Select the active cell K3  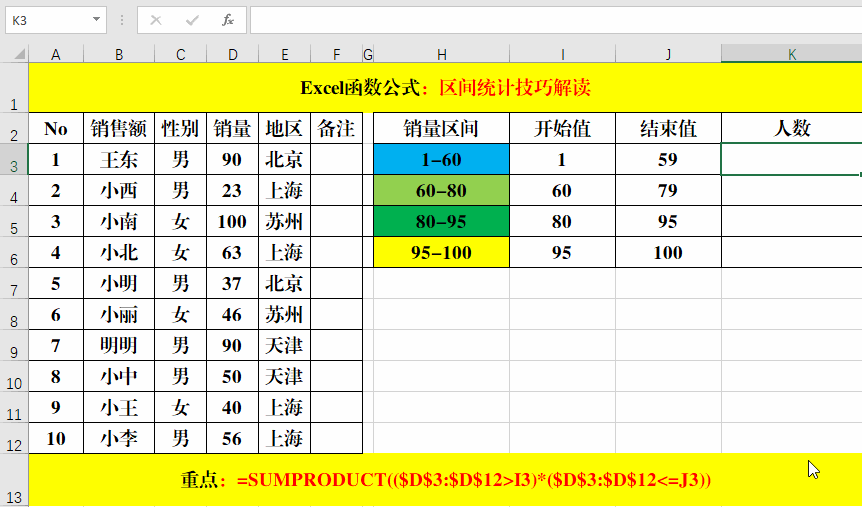click(x=791, y=159)
